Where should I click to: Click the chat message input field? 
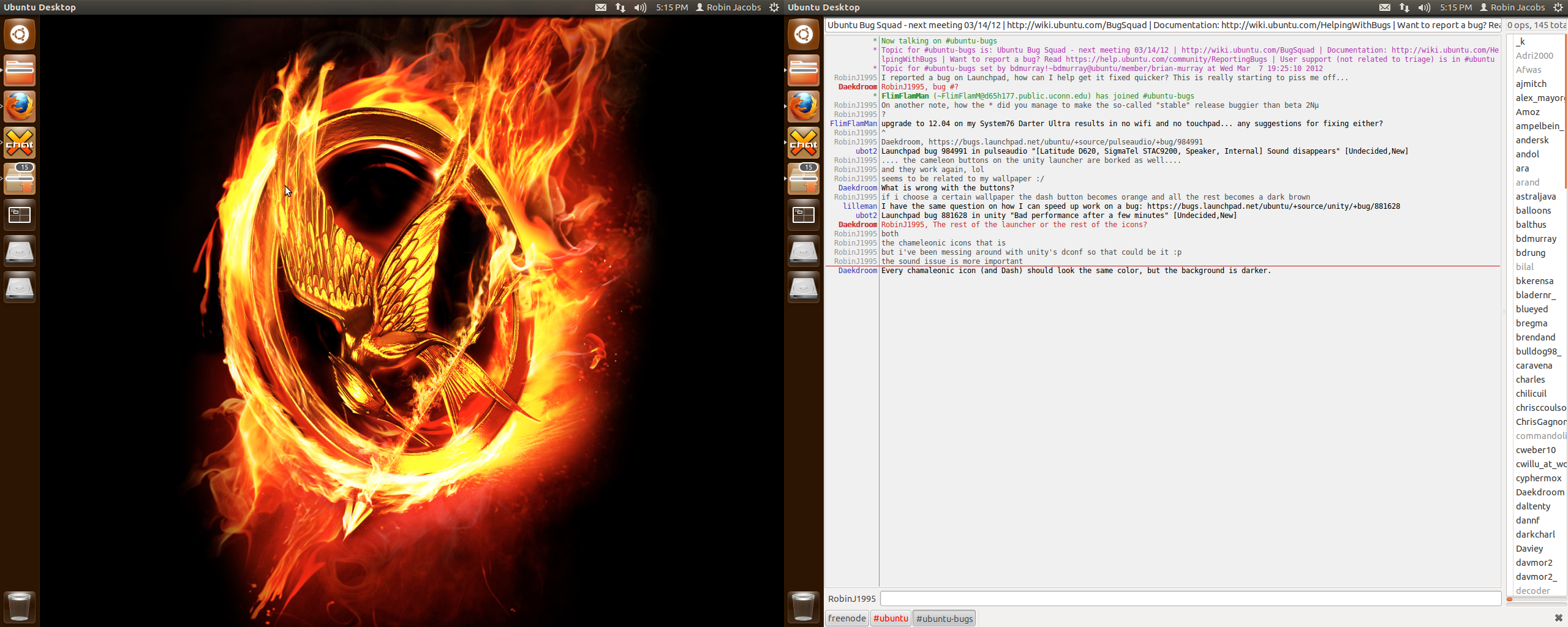[1189, 598]
